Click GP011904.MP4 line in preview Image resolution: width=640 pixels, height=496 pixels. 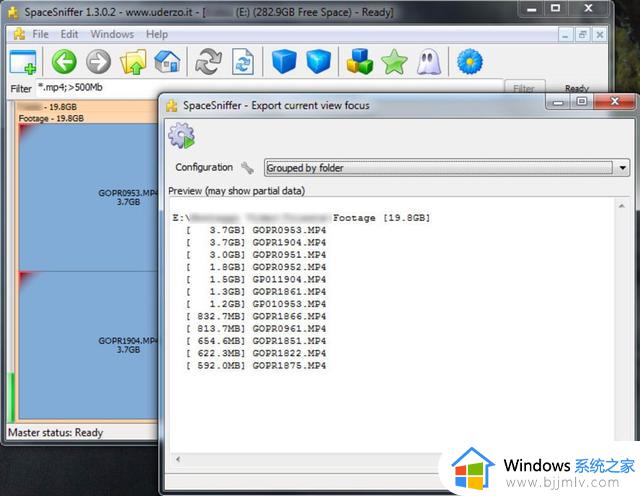point(256,280)
